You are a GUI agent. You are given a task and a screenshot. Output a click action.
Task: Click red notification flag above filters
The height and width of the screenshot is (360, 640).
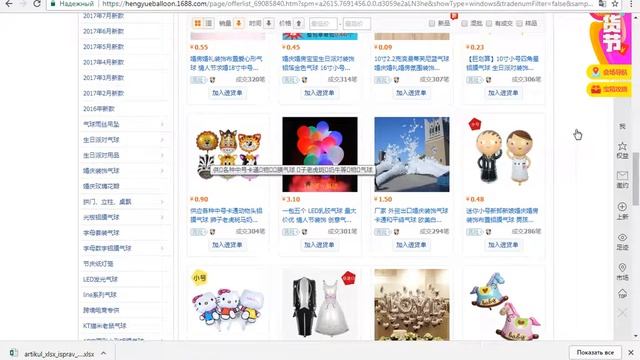pos(454,16)
